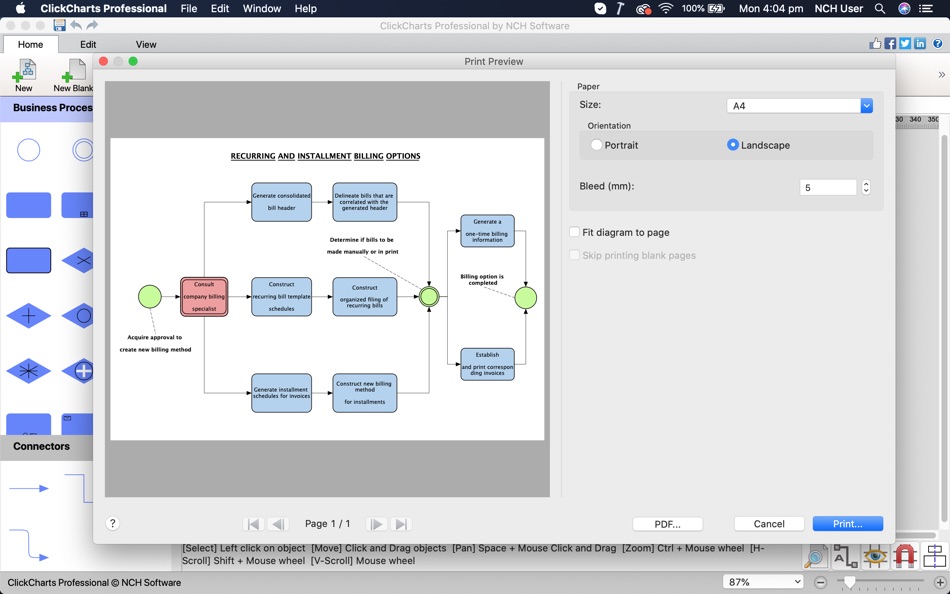
Task: Open the 87% zoom level dropdown
Action: pos(764,582)
